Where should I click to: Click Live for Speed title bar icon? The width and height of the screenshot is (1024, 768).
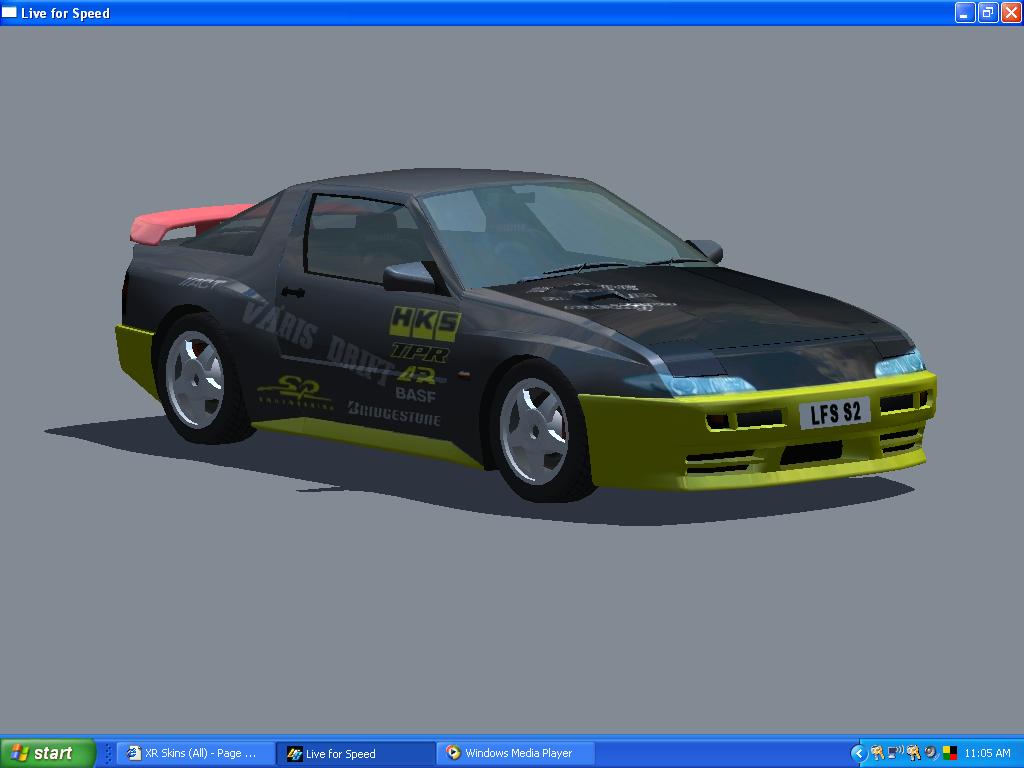coord(9,12)
